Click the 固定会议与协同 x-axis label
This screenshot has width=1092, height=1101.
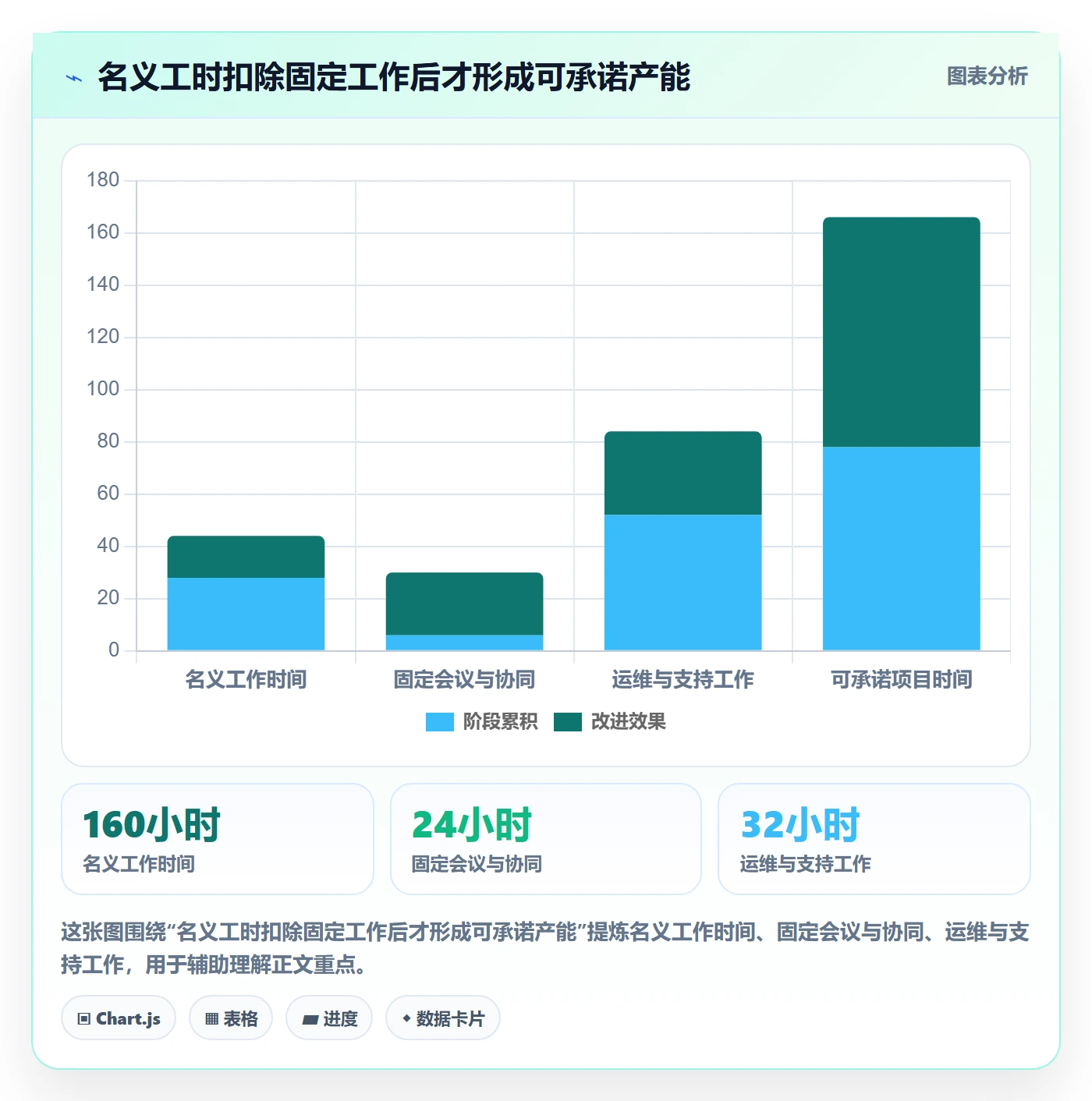[x=465, y=679]
